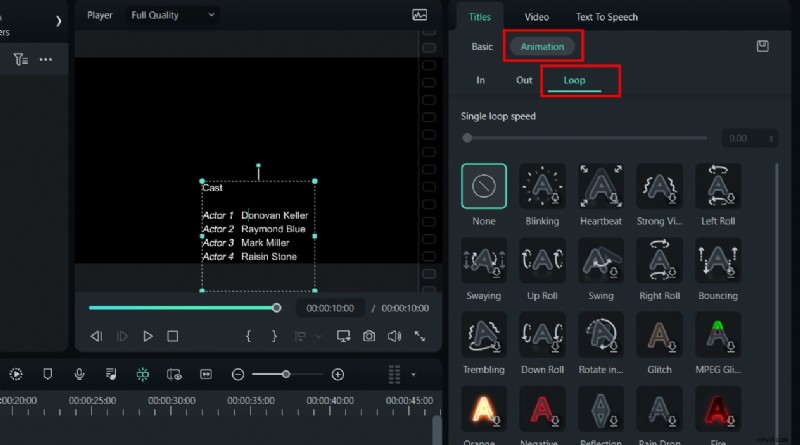Expand the filter options ellipsis menu
Screen dimensions: 800x445
(x=46, y=59)
